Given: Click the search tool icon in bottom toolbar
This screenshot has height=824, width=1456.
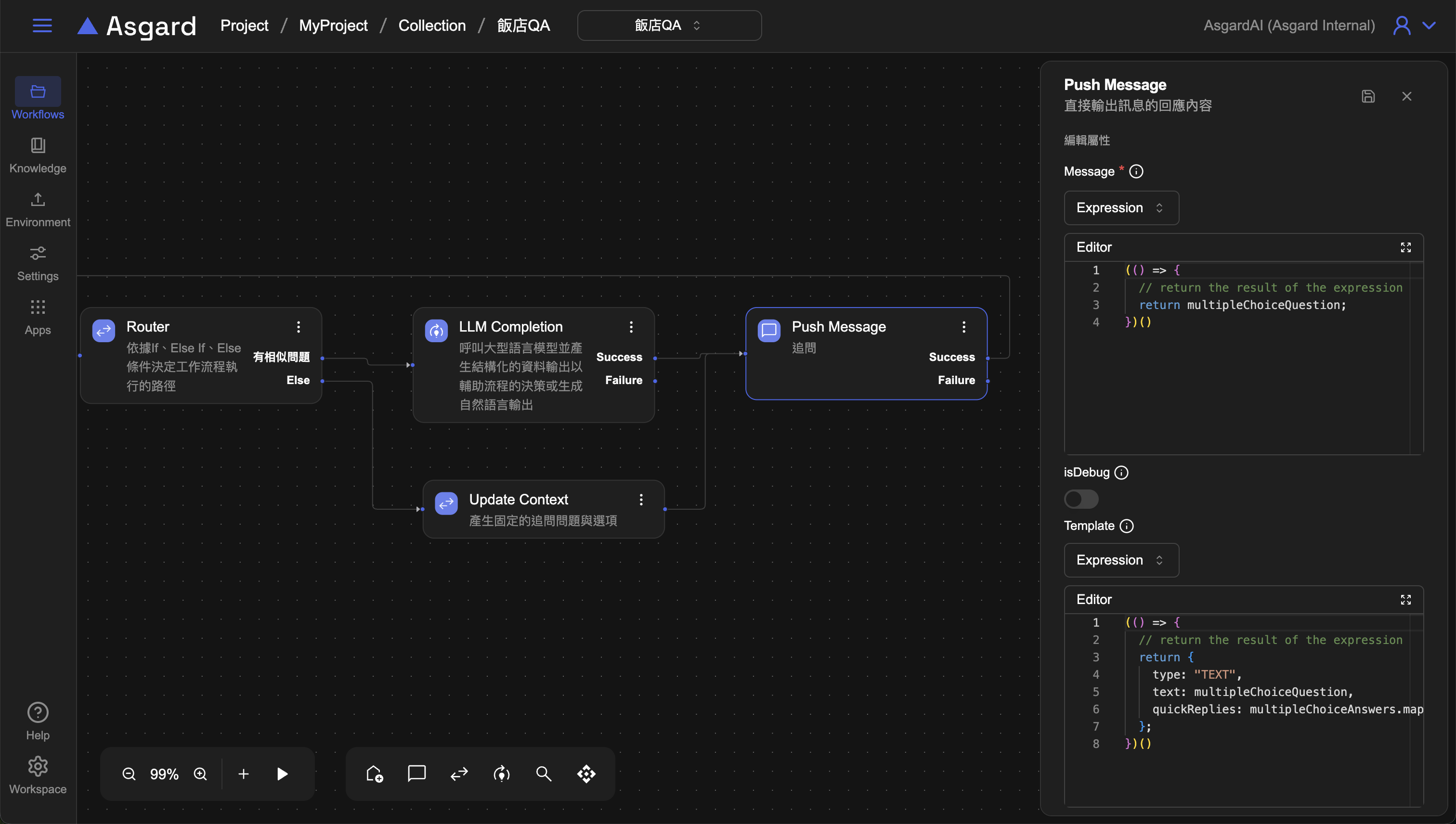Looking at the screenshot, I should pyautogui.click(x=544, y=773).
